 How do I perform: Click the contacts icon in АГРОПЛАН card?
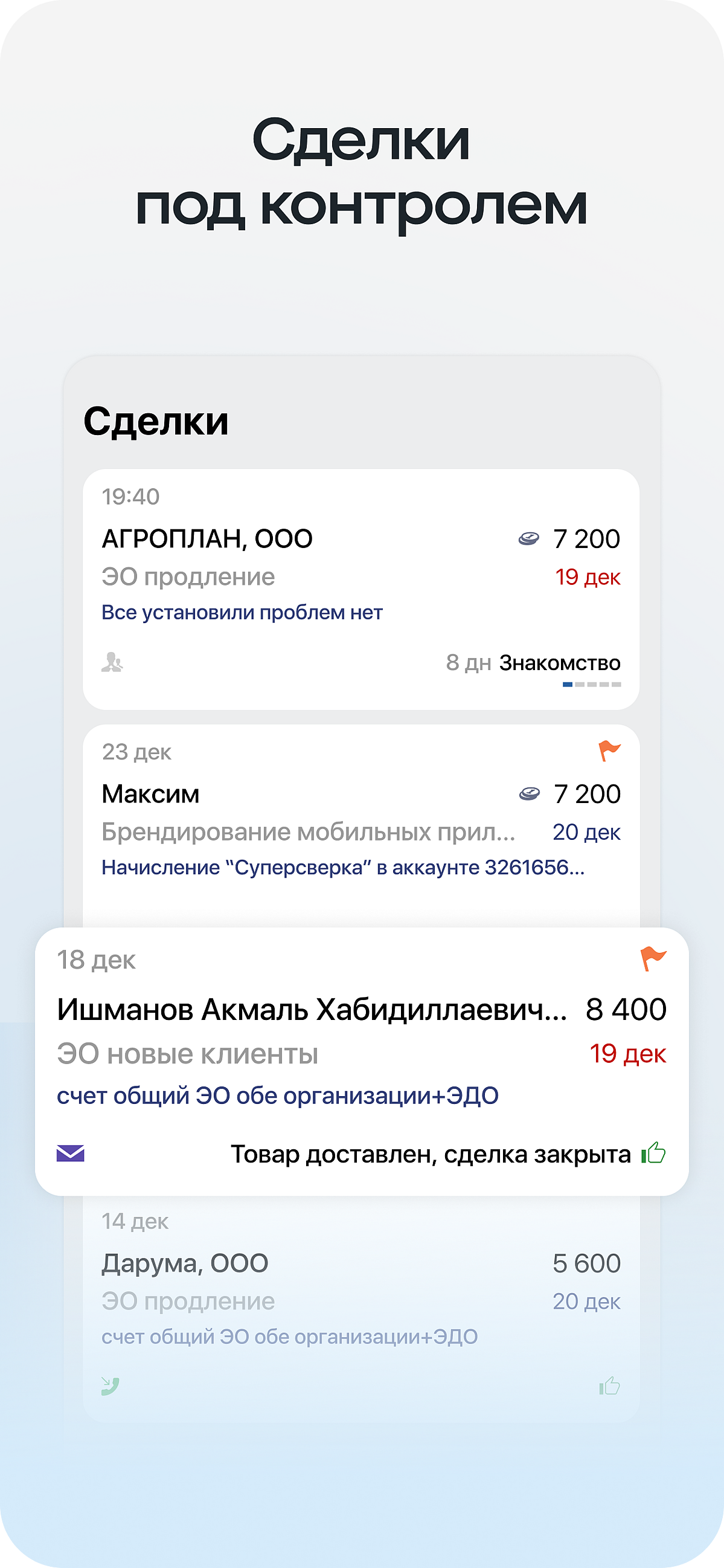pyautogui.click(x=112, y=662)
